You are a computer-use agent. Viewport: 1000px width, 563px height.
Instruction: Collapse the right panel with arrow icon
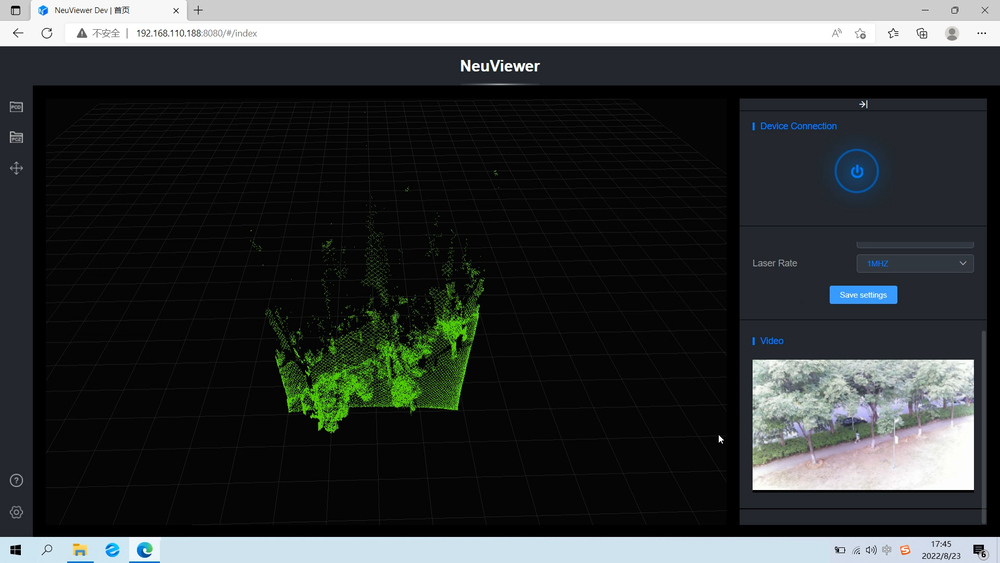tap(863, 104)
